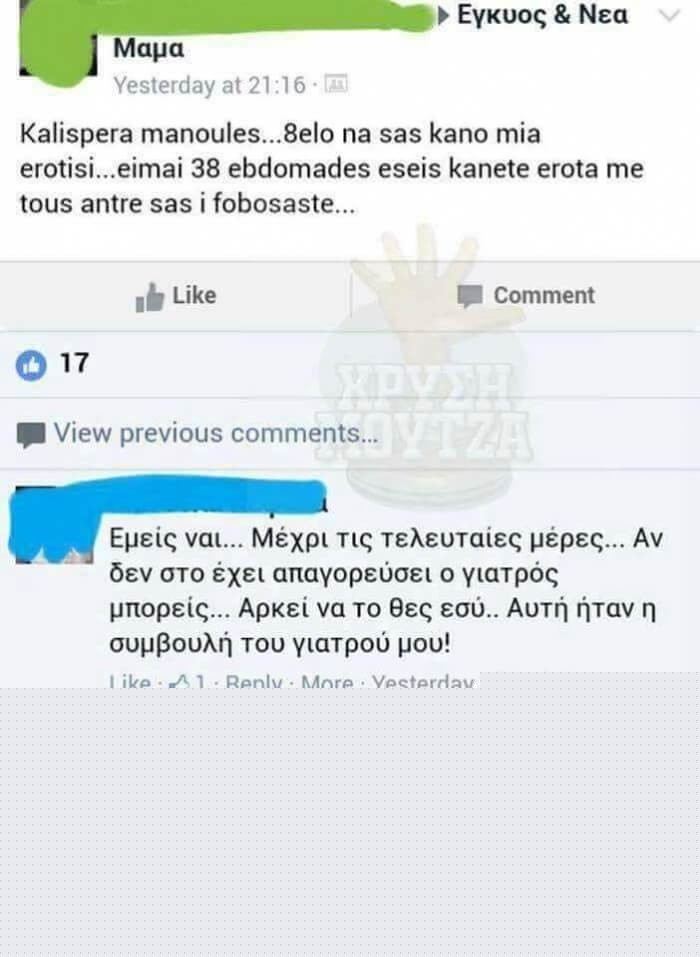Screen dimensions: 700x957
Task: Click the Like text on post
Action: tap(194, 295)
